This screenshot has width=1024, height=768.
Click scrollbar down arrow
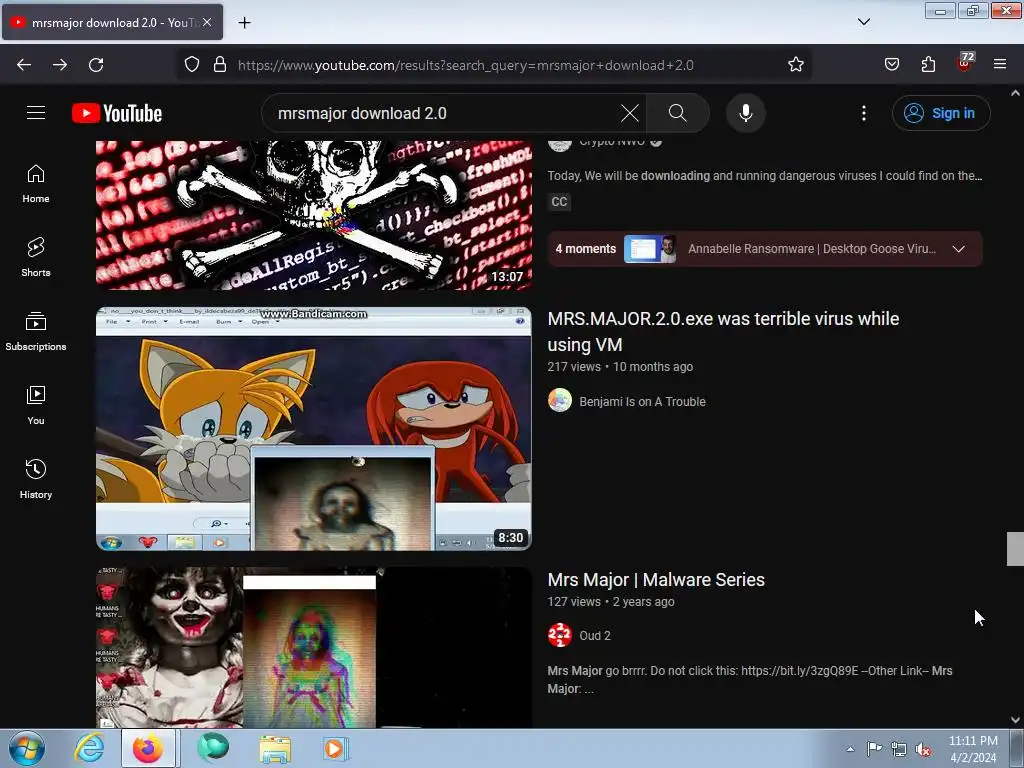point(1015,720)
